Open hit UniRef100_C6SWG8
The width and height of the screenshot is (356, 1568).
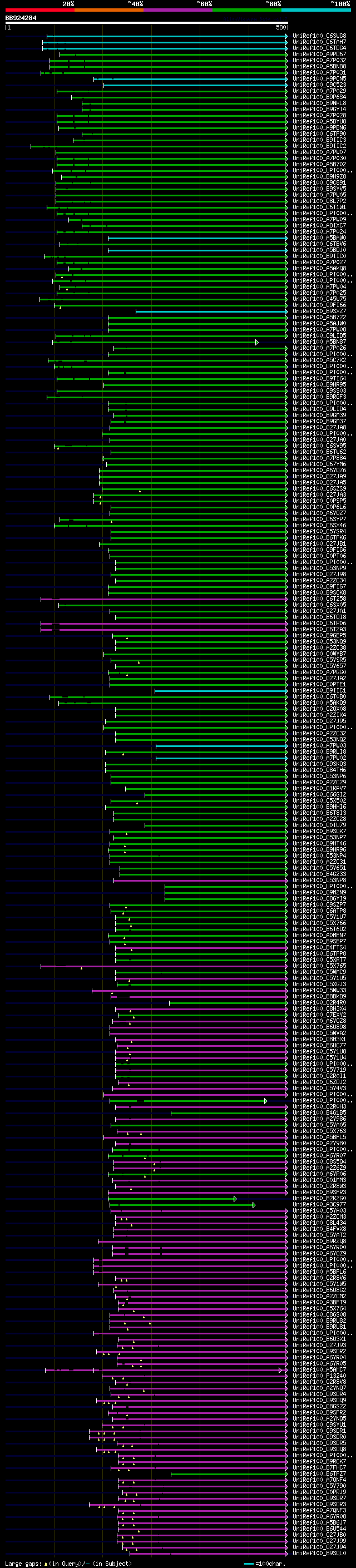[319, 36]
